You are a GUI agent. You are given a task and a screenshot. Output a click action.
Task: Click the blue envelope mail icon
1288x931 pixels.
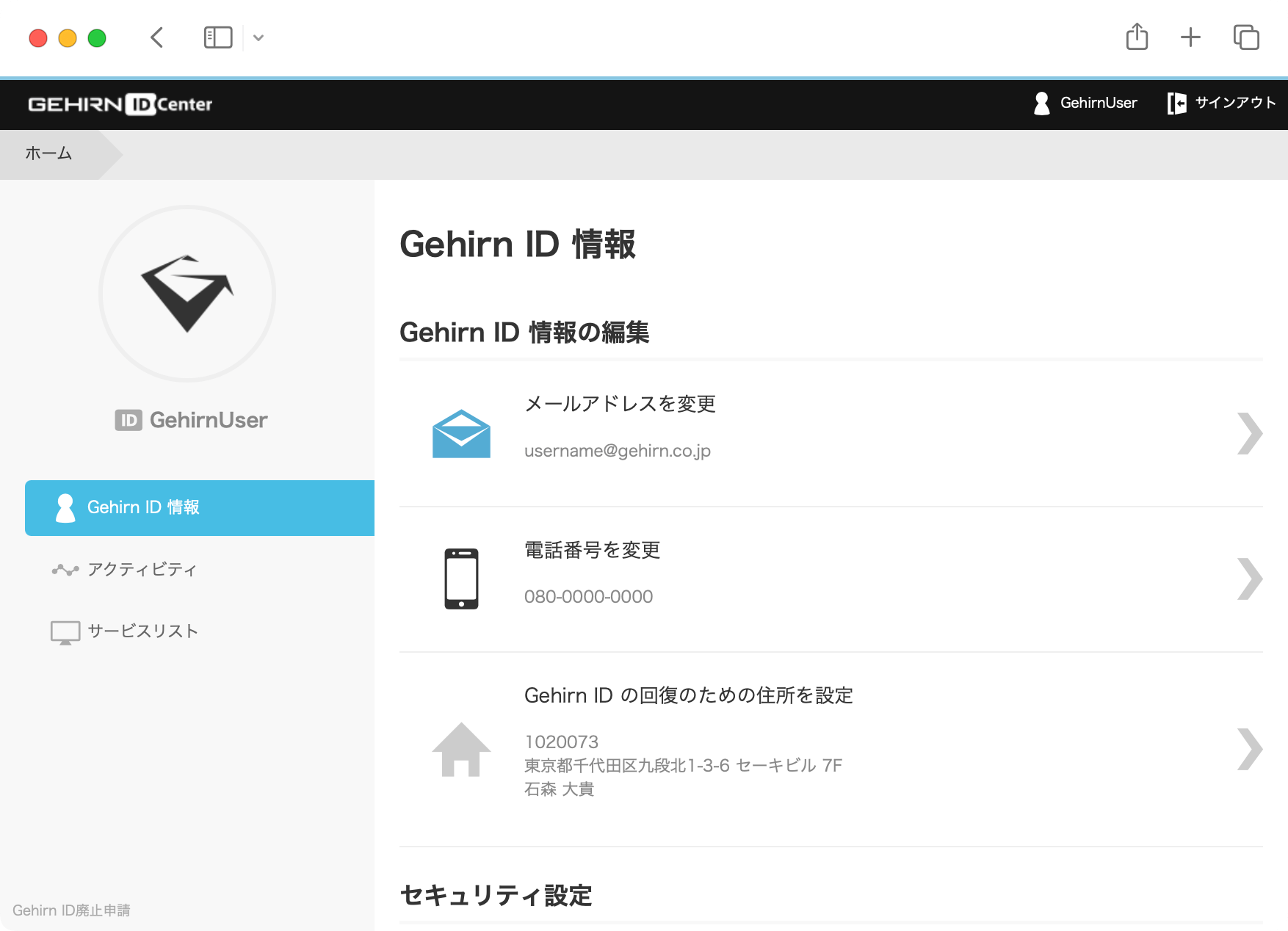[x=461, y=434]
